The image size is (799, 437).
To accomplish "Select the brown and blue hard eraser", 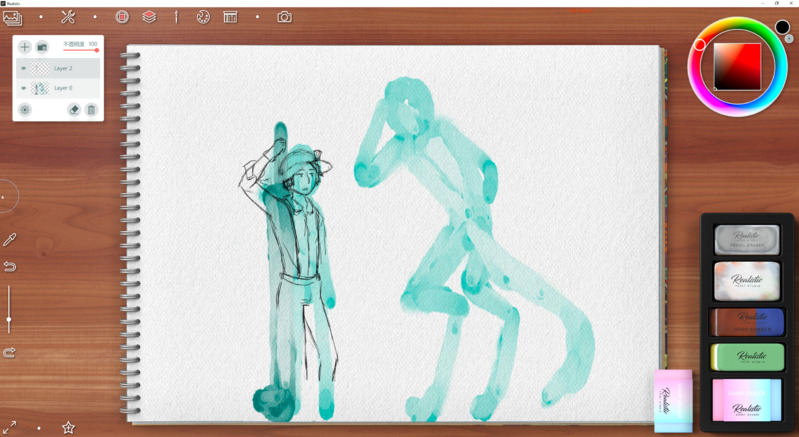I will pyautogui.click(x=747, y=322).
